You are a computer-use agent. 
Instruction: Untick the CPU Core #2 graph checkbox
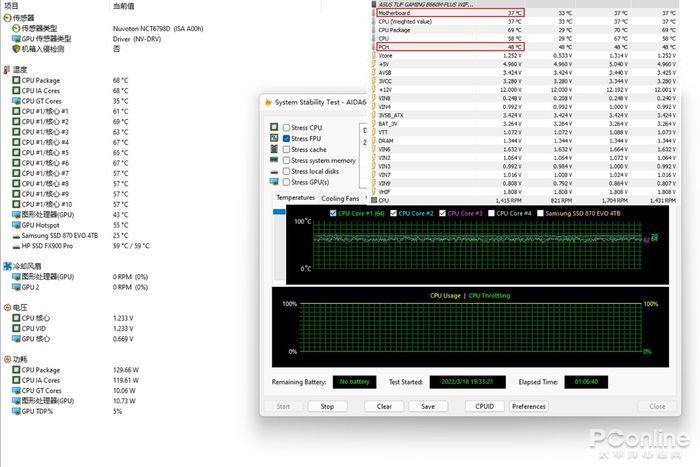pos(393,213)
